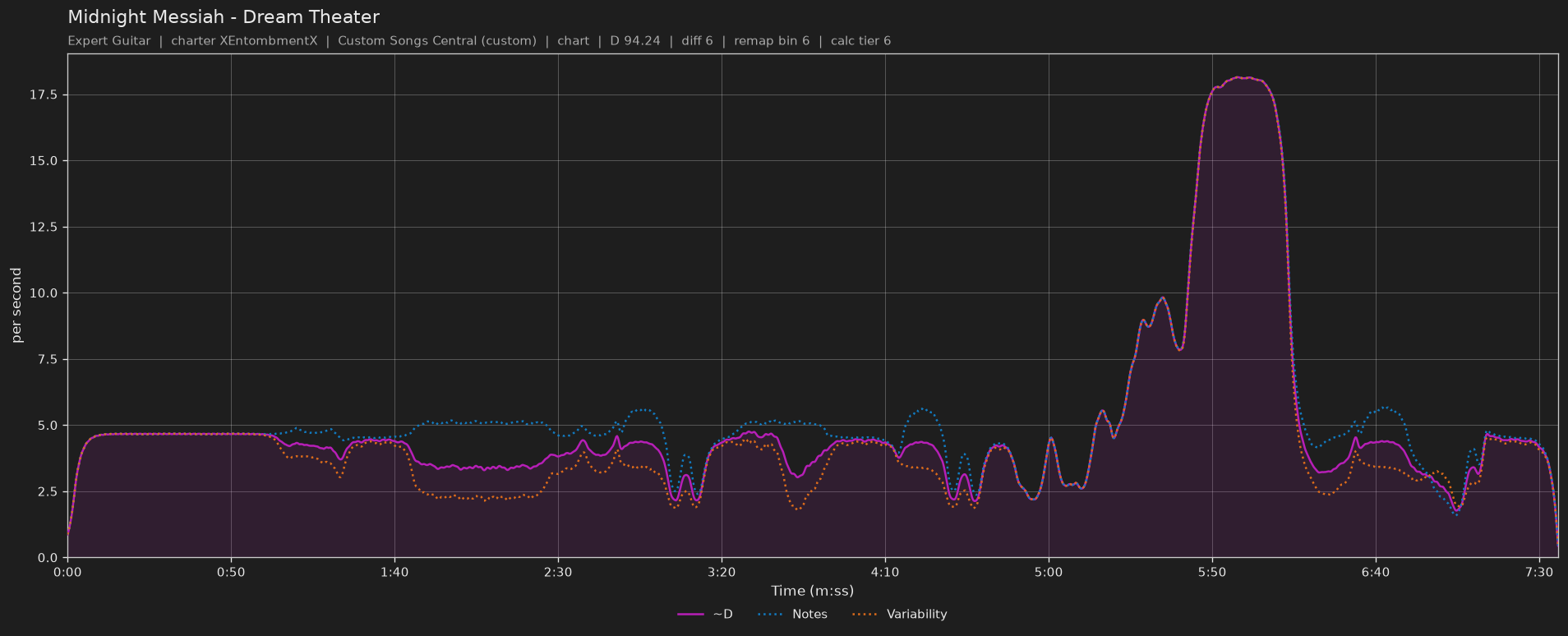Click the chart title "Midnight Messiah - Dream Theater"
Image resolution: width=1568 pixels, height=636 pixels.
tap(224, 17)
